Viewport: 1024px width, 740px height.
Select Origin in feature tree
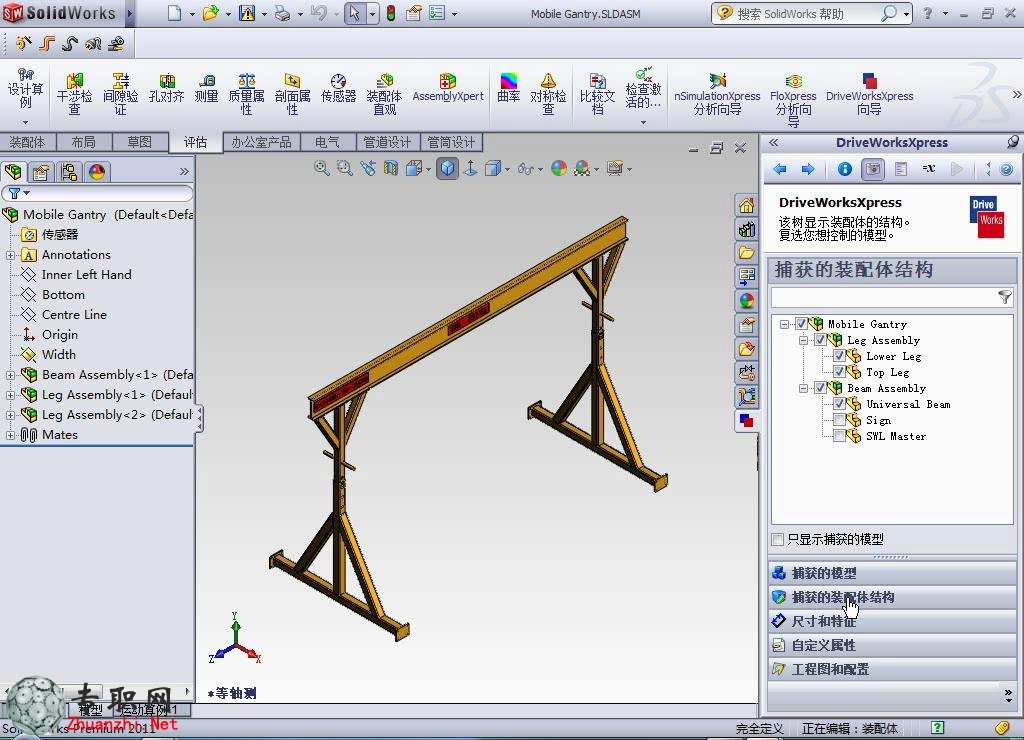[x=59, y=335]
